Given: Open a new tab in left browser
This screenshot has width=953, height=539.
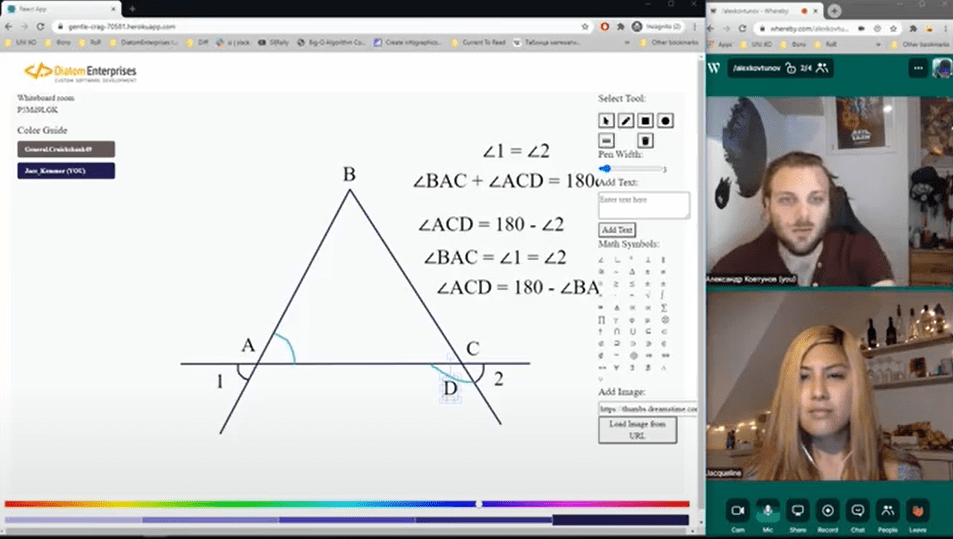Looking at the screenshot, I should 132,9.
